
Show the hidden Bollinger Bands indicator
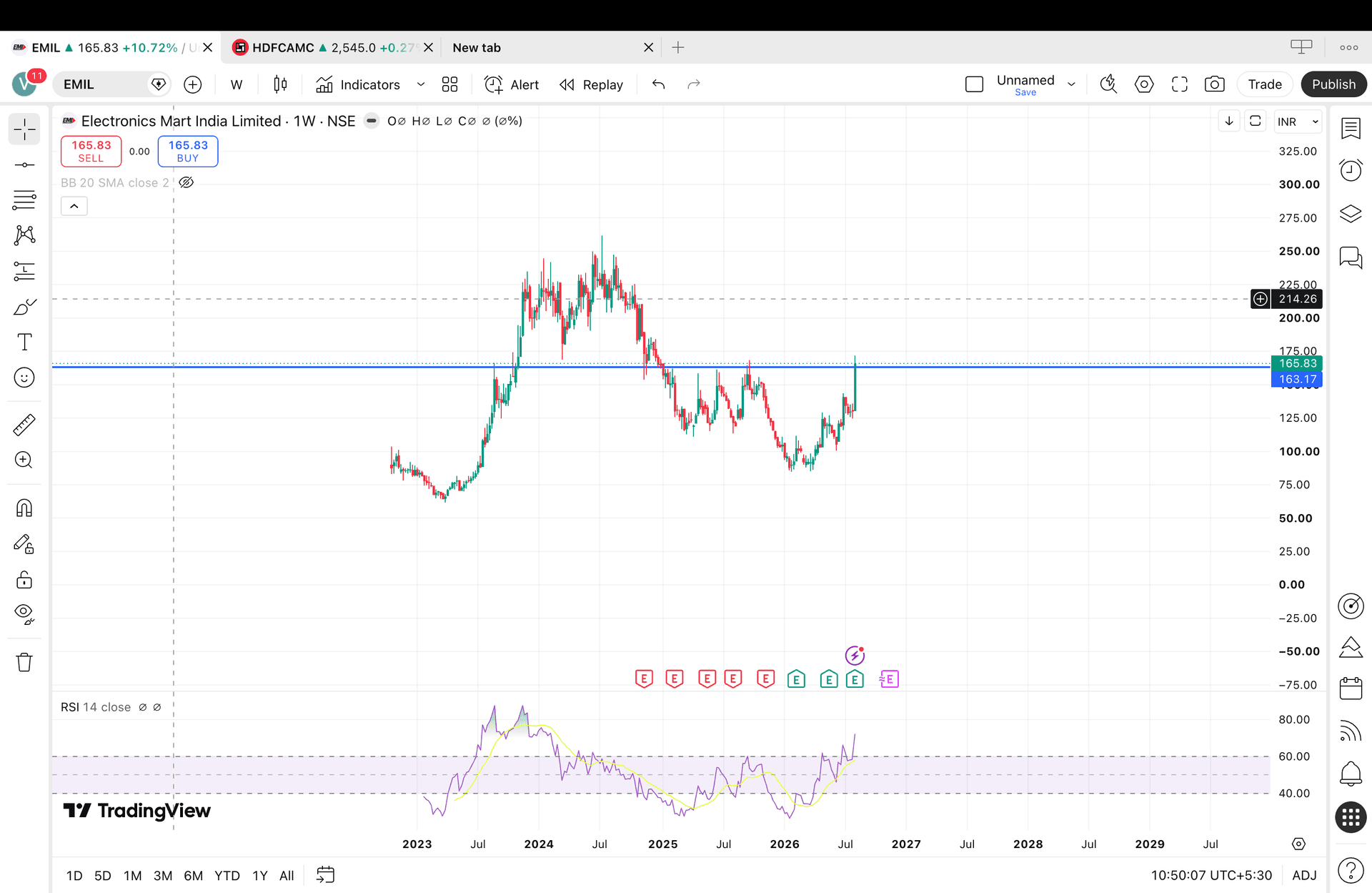187,182
